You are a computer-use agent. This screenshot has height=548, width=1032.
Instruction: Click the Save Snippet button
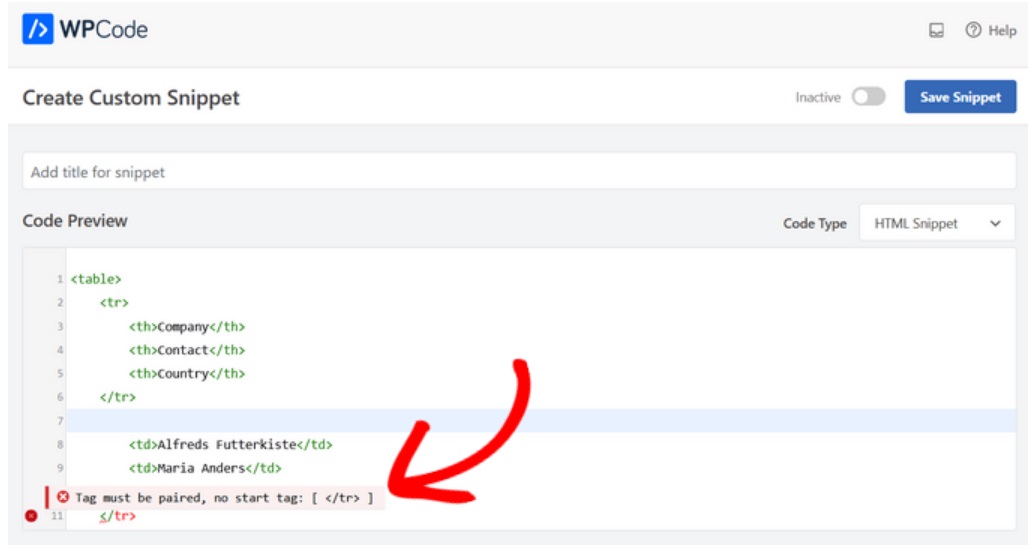(x=960, y=97)
